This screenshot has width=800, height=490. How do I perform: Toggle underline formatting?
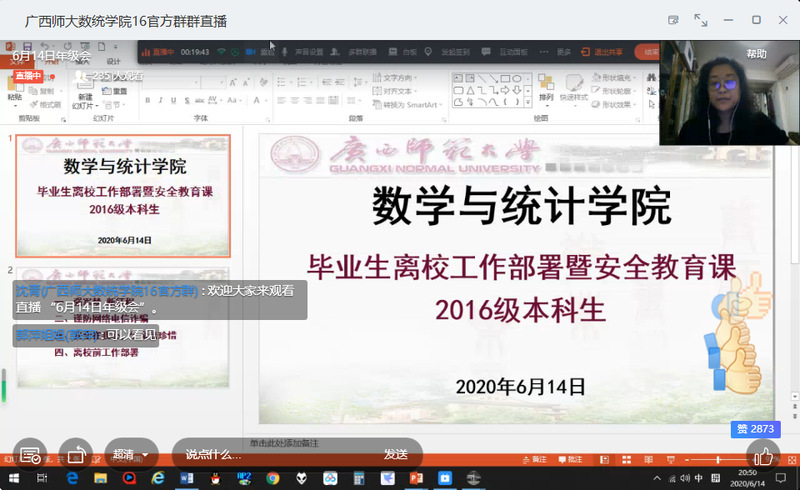173,100
